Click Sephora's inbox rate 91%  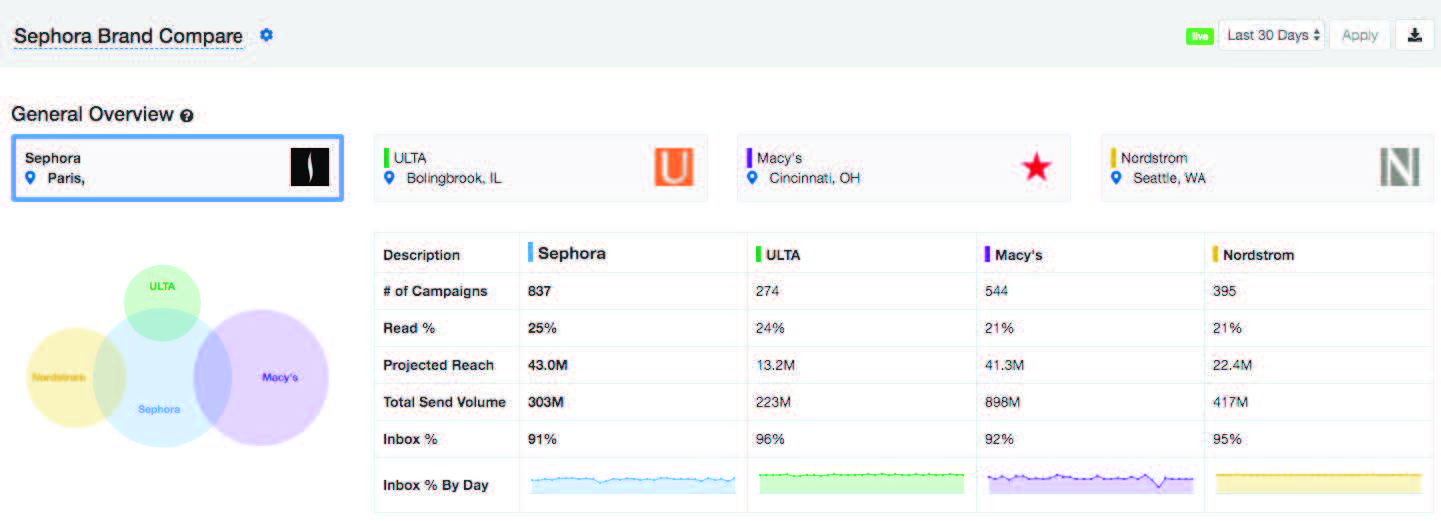click(542, 439)
